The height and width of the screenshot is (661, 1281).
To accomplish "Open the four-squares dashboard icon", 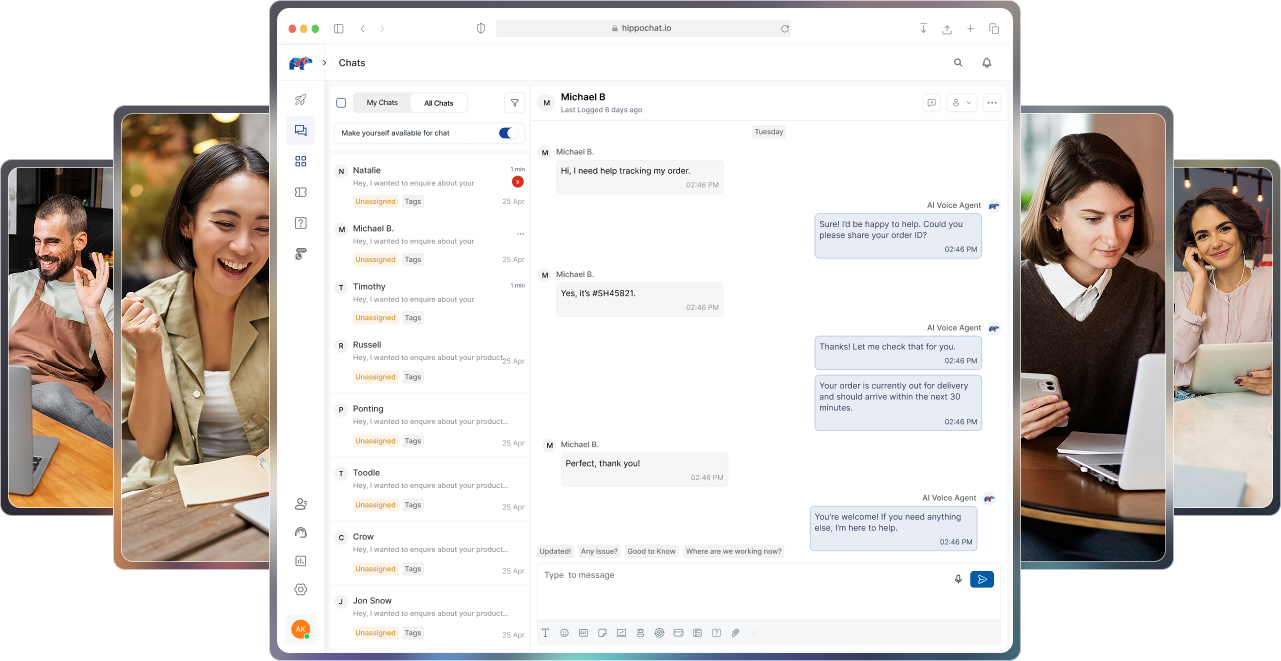I will click(300, 161).
